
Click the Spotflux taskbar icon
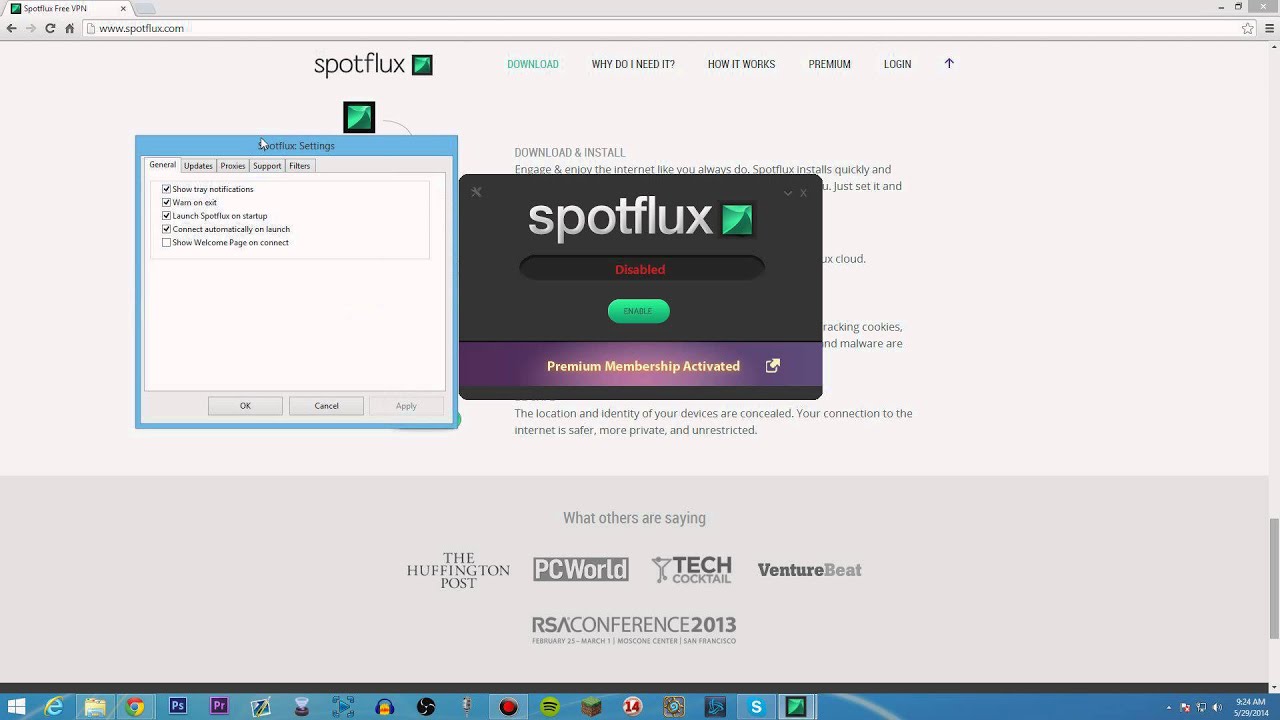coord(797,707)
